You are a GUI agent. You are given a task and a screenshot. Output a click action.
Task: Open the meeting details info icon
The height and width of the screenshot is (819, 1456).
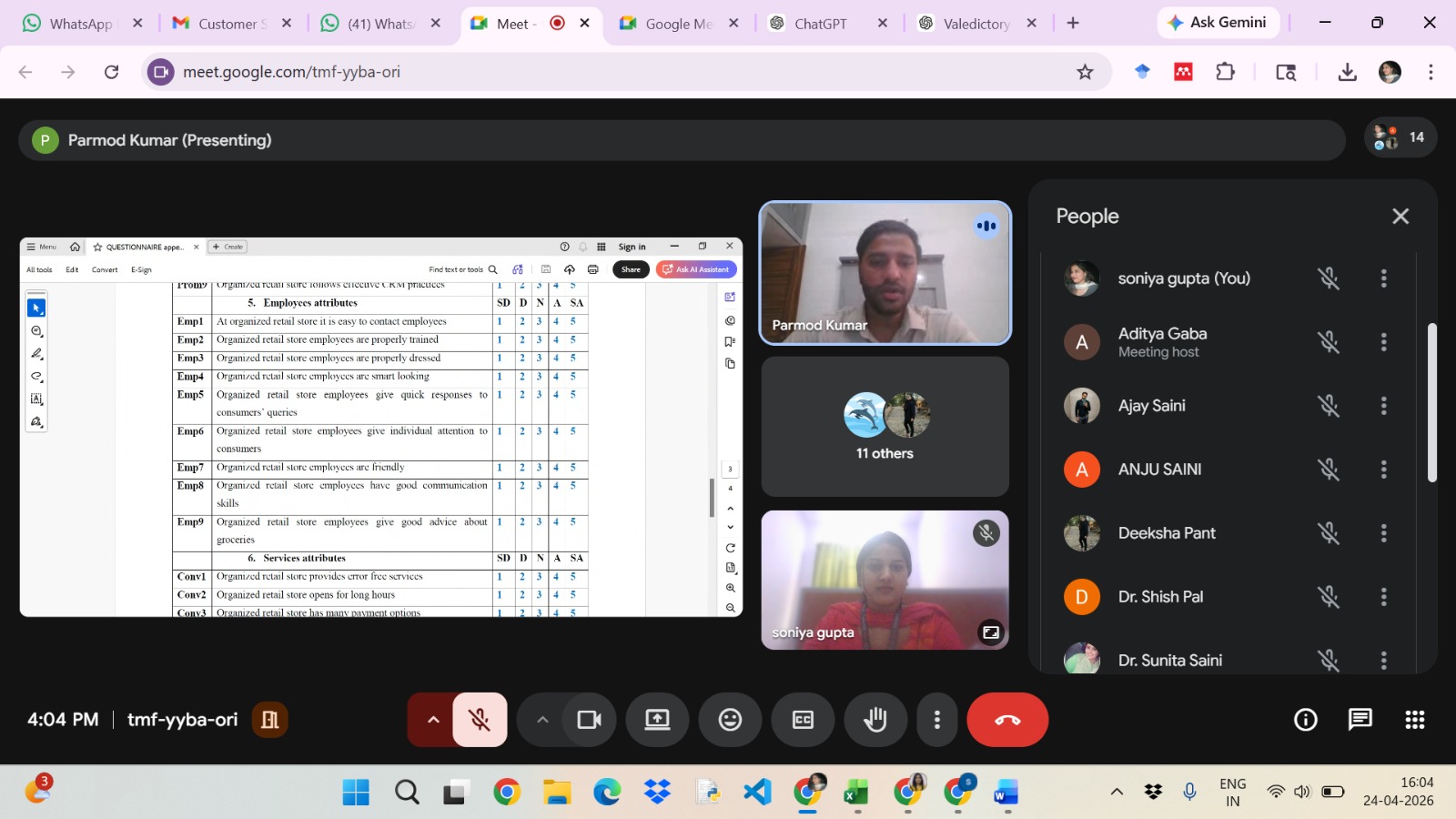click(1305, 720)
